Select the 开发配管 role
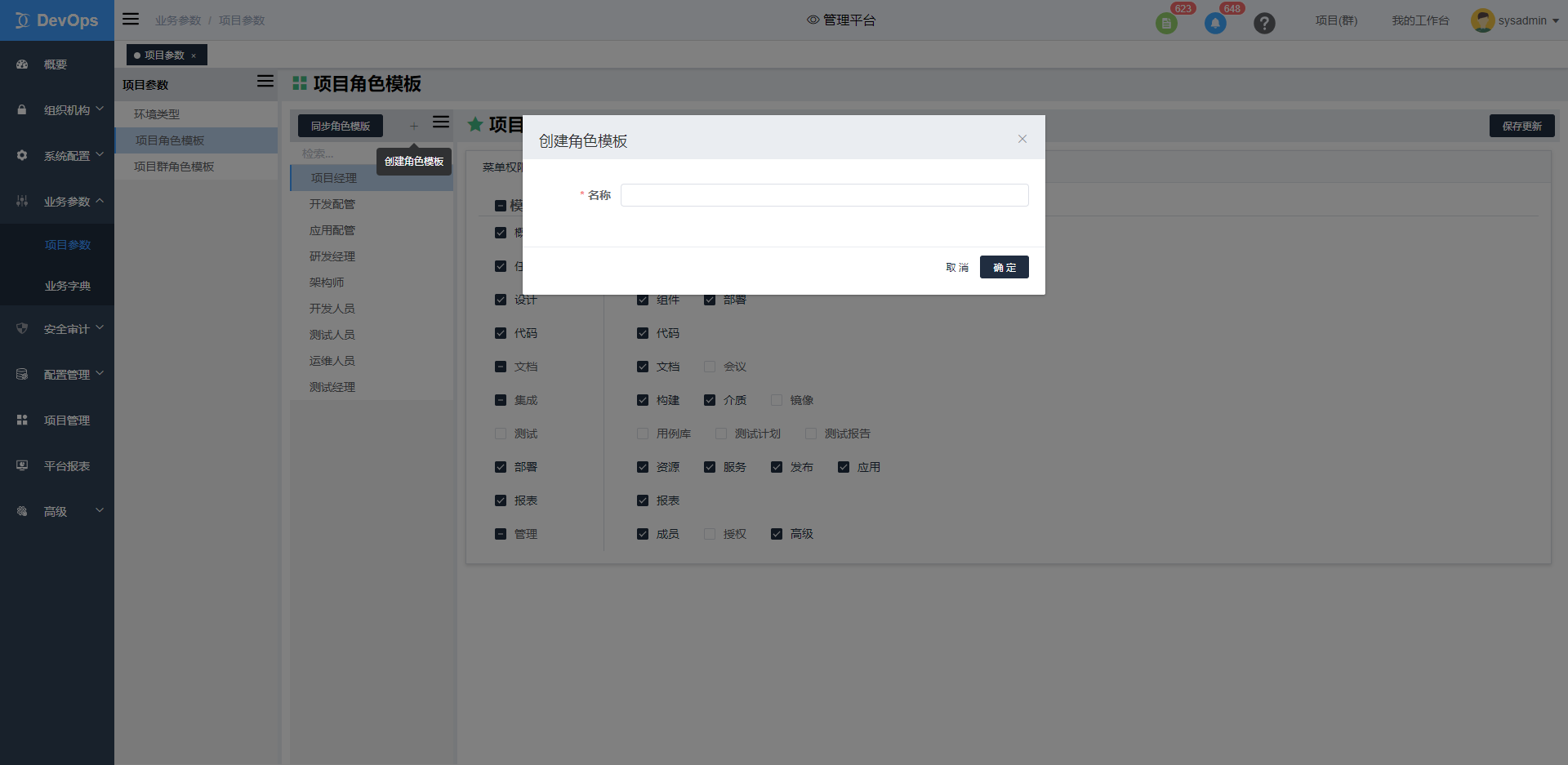Screen dimensions: 1568x765 372,204
